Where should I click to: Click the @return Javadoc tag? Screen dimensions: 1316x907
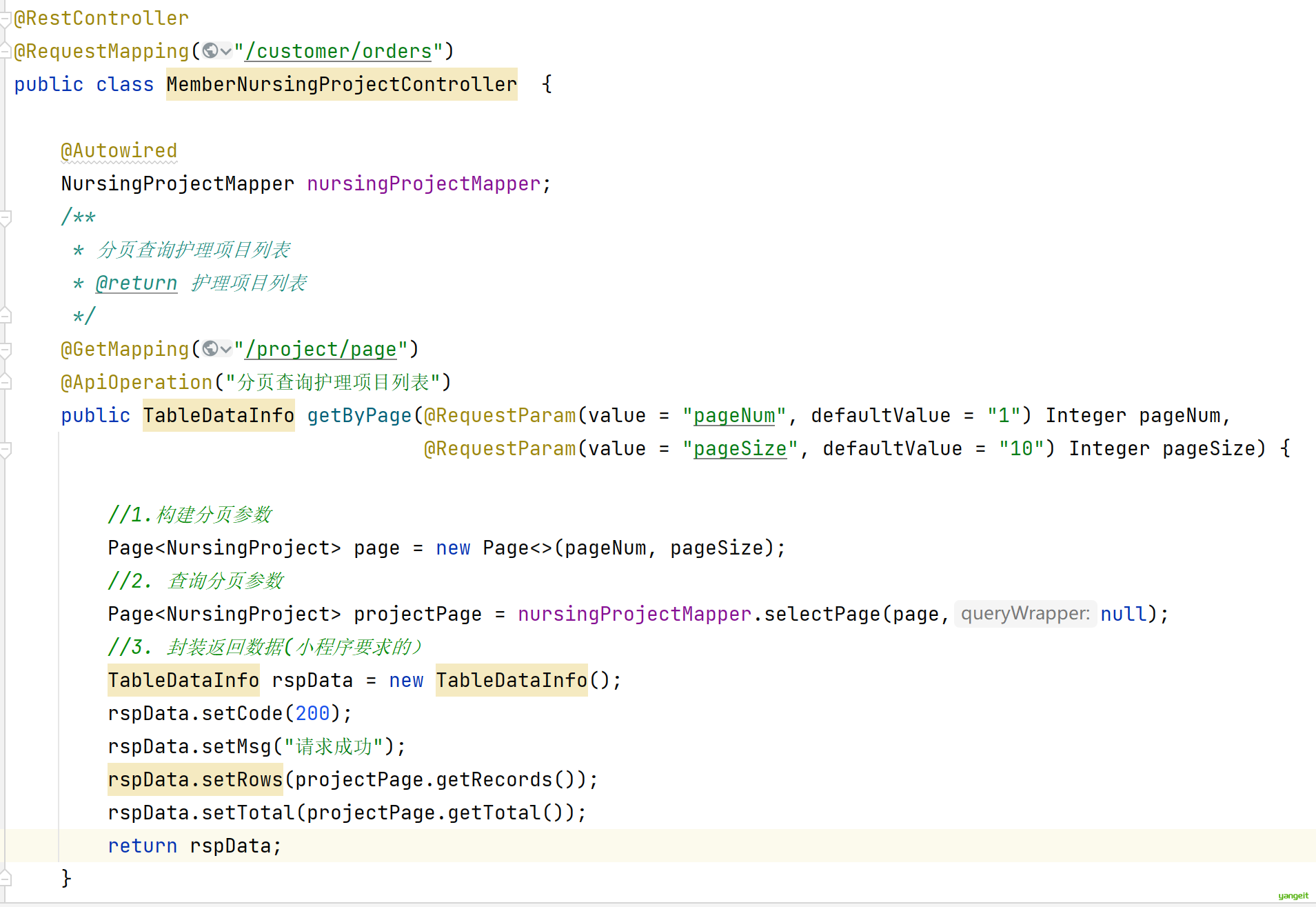[136, 283]
